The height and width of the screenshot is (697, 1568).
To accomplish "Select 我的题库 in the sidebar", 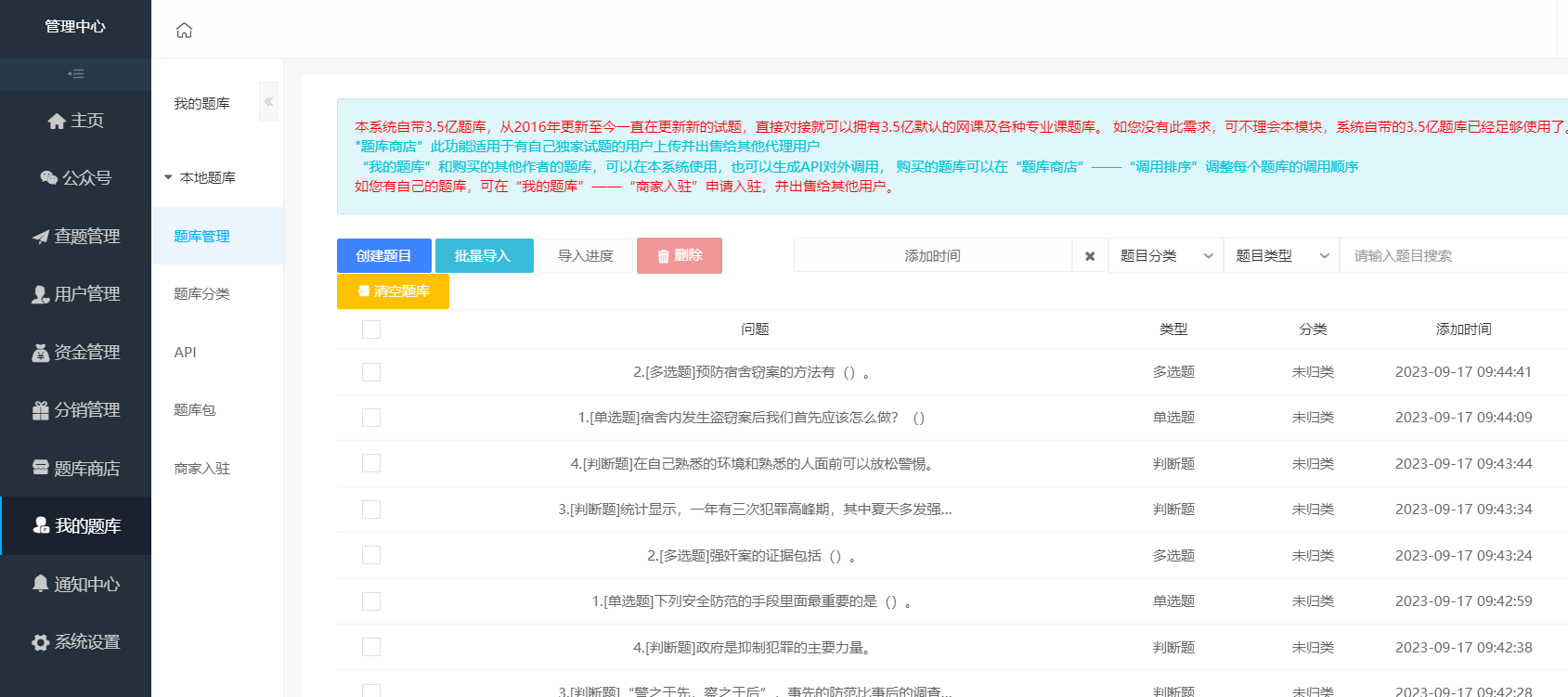I will click(76, 526).
